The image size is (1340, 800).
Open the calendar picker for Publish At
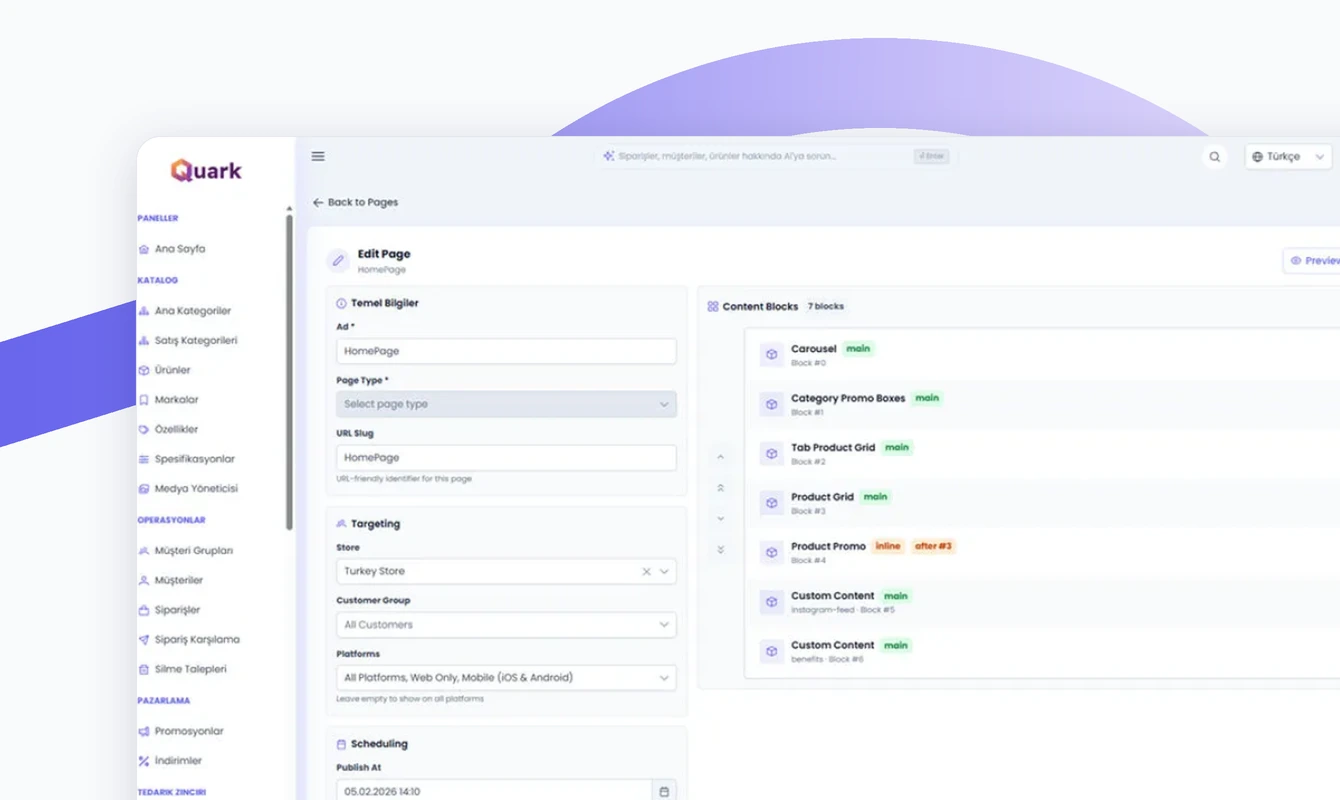pyautogui.click(x=663, y=792)
